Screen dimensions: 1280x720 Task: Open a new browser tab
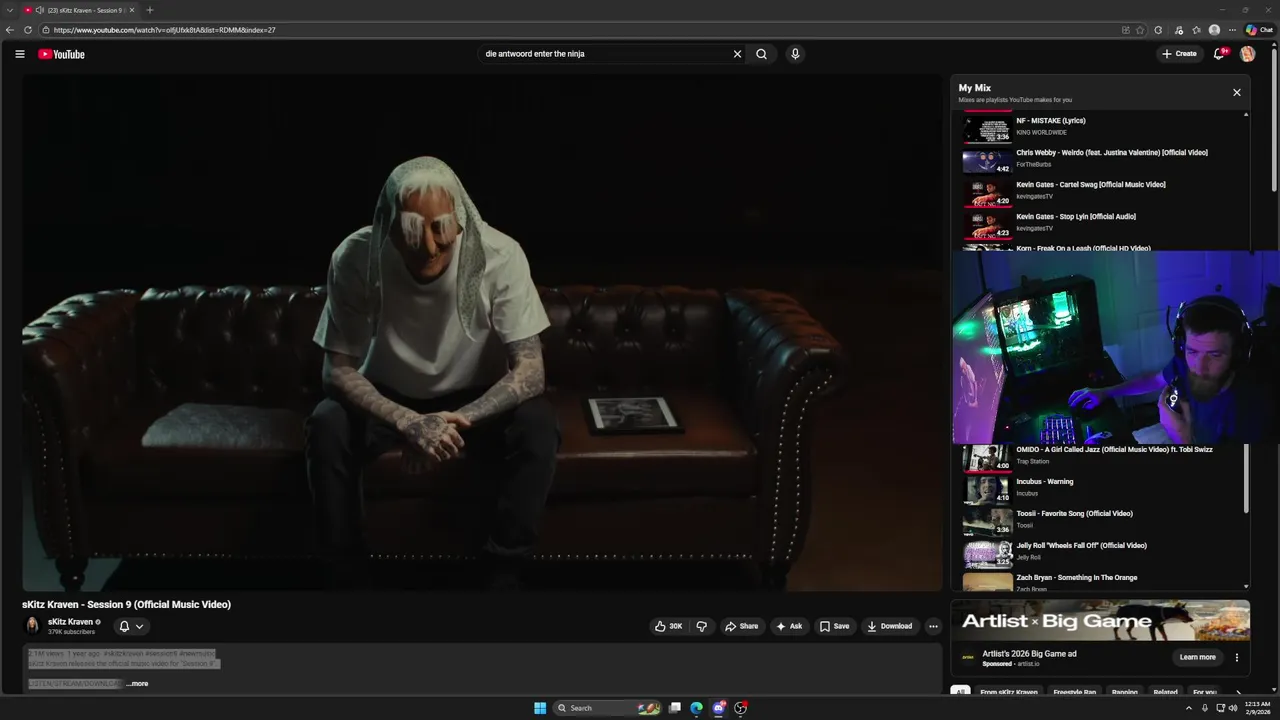150,10
